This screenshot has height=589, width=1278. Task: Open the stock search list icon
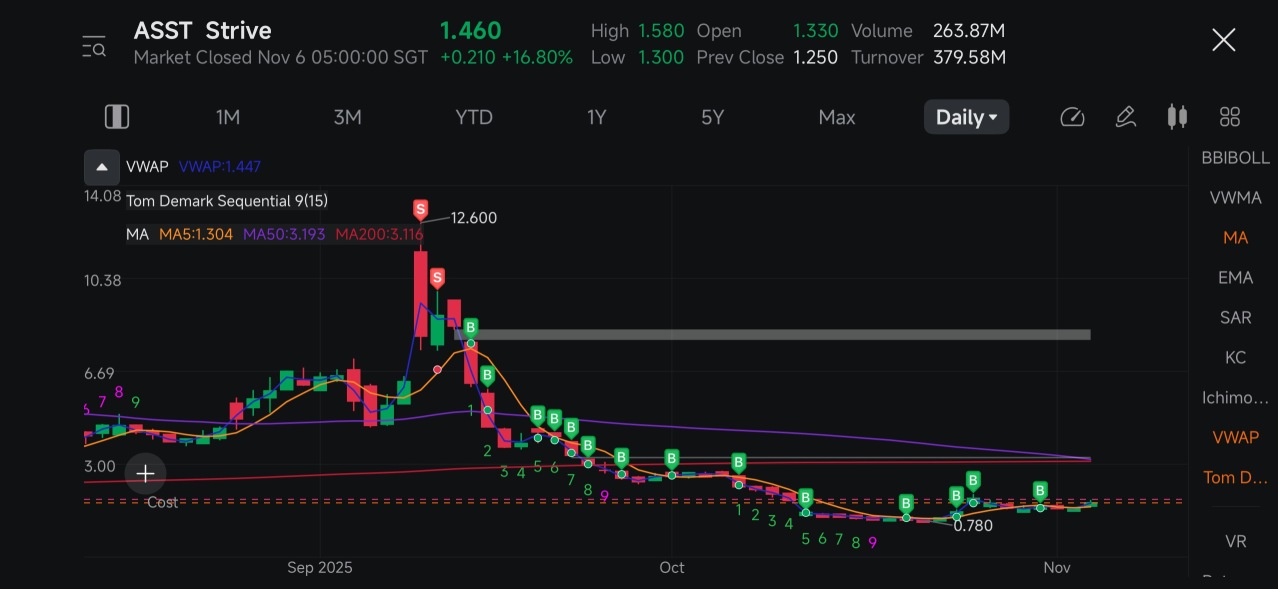pos(94,46)
